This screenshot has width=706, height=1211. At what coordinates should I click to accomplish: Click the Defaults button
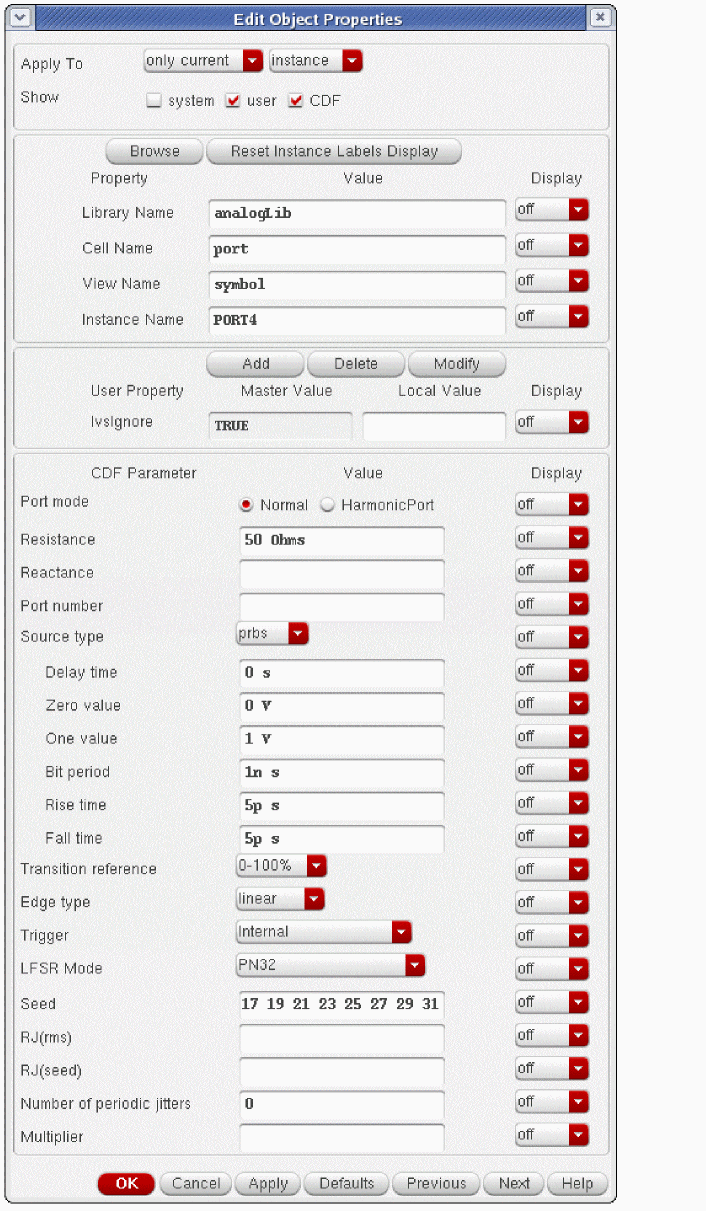pyautogui.click(x=346, y=1184)
